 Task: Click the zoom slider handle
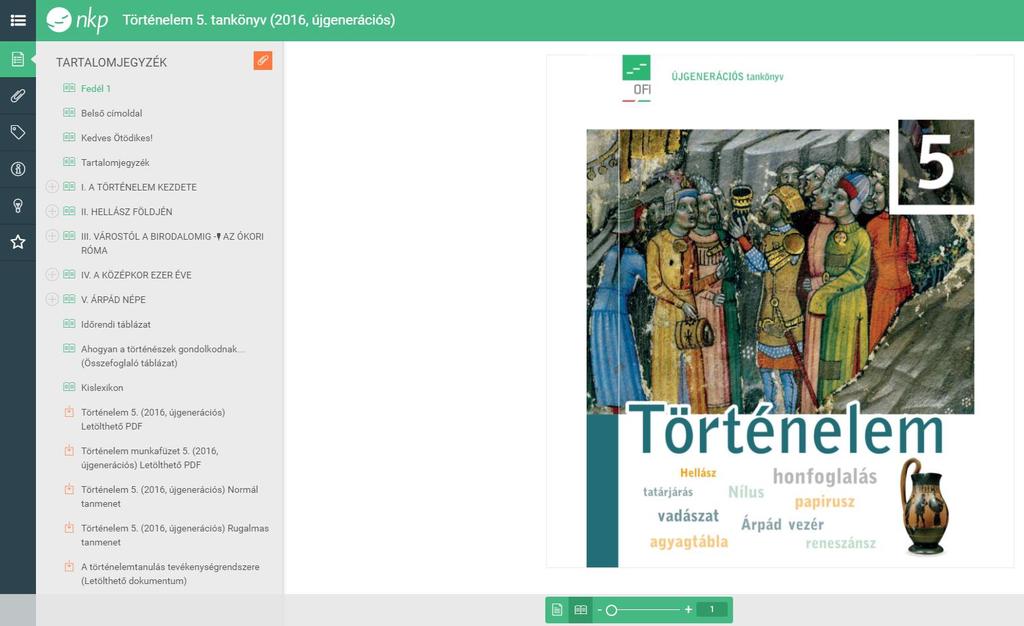click(611, 610)
